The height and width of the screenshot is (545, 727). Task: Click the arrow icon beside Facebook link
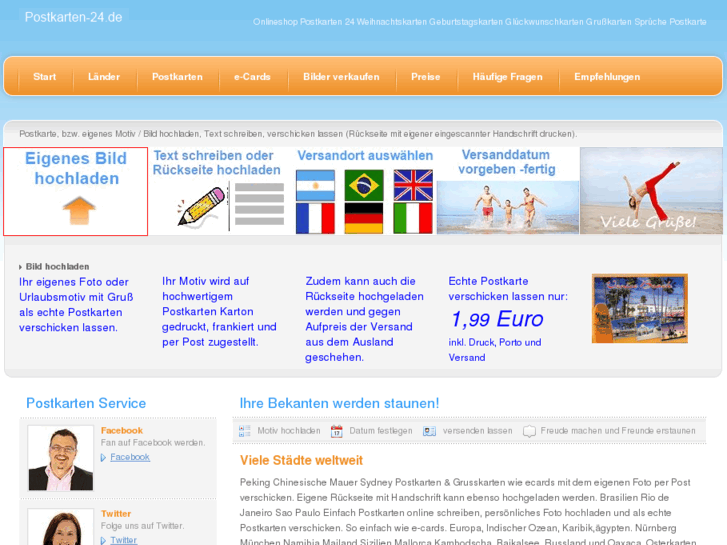(103, 458)
